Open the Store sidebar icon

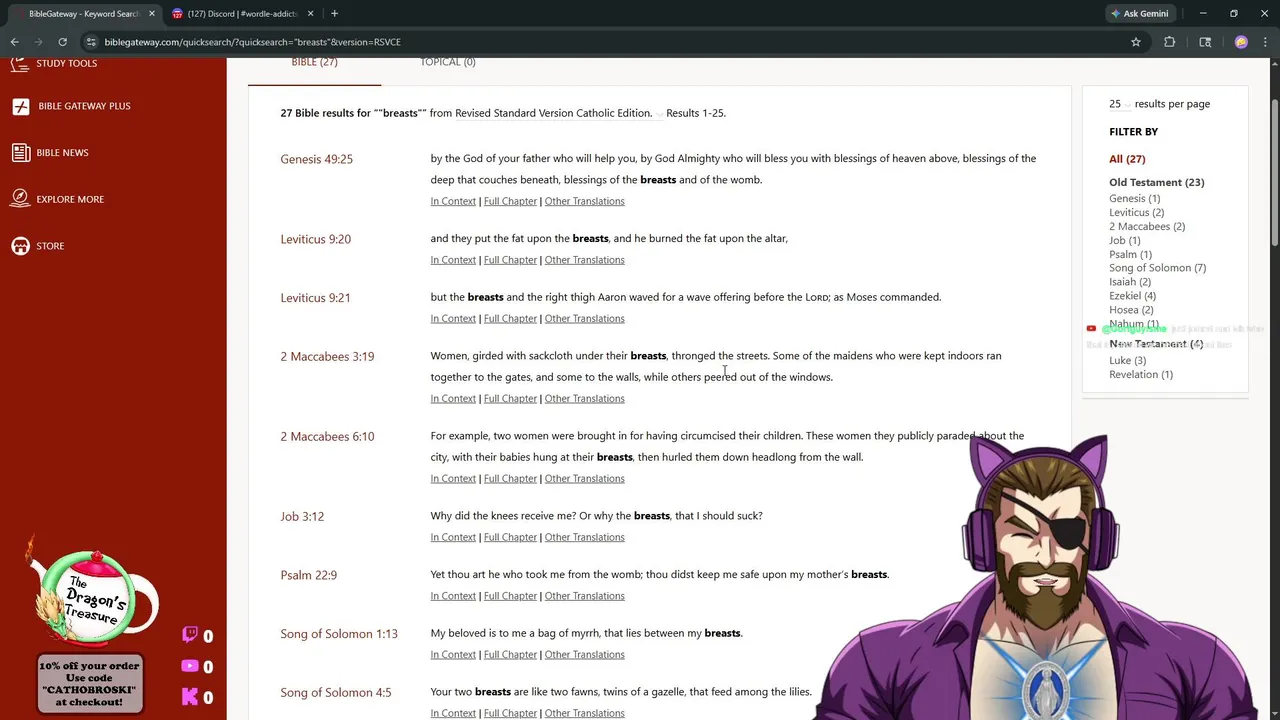click(x=20, y=246)
